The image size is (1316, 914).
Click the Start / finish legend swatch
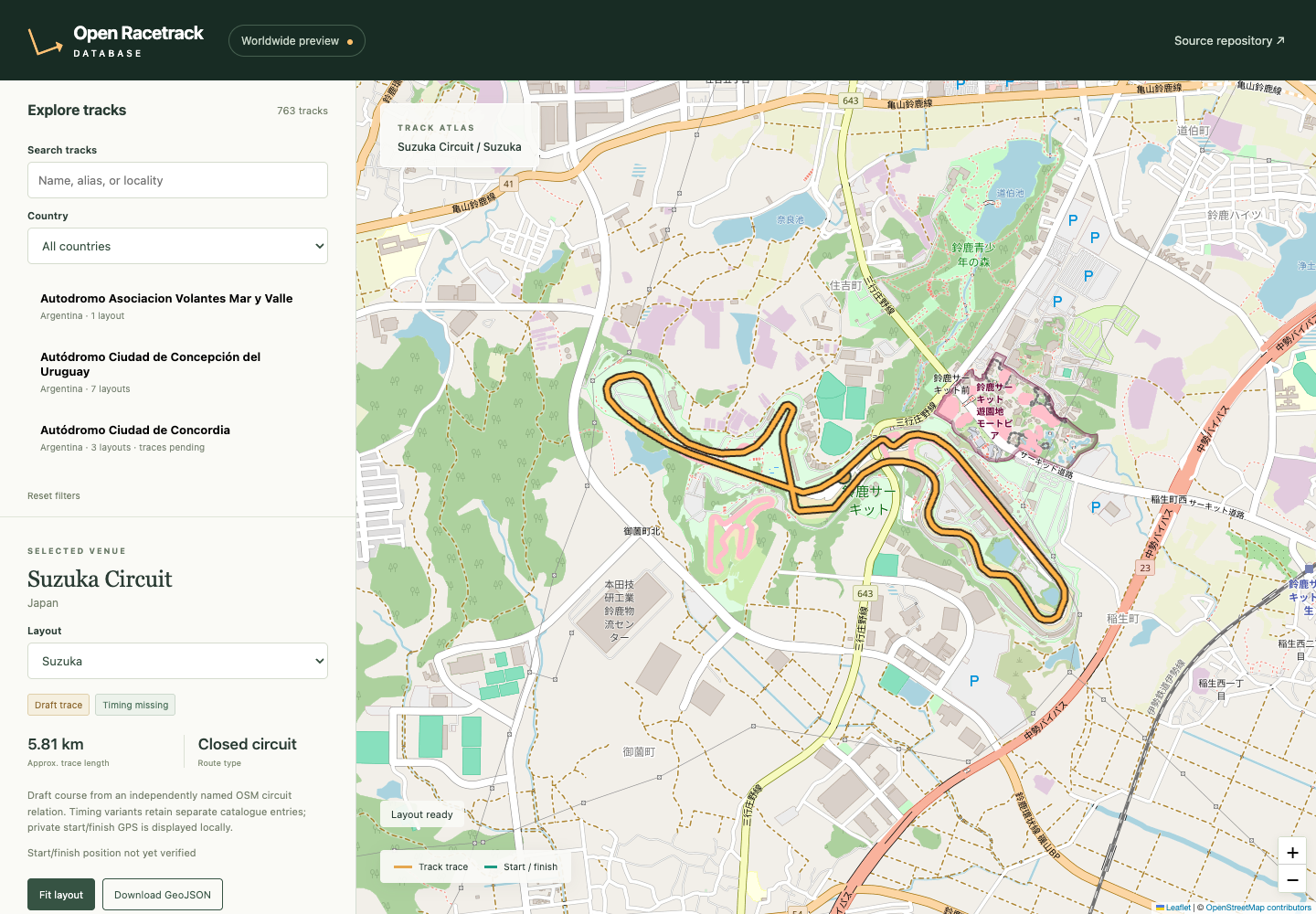click(x=491, y=866)
